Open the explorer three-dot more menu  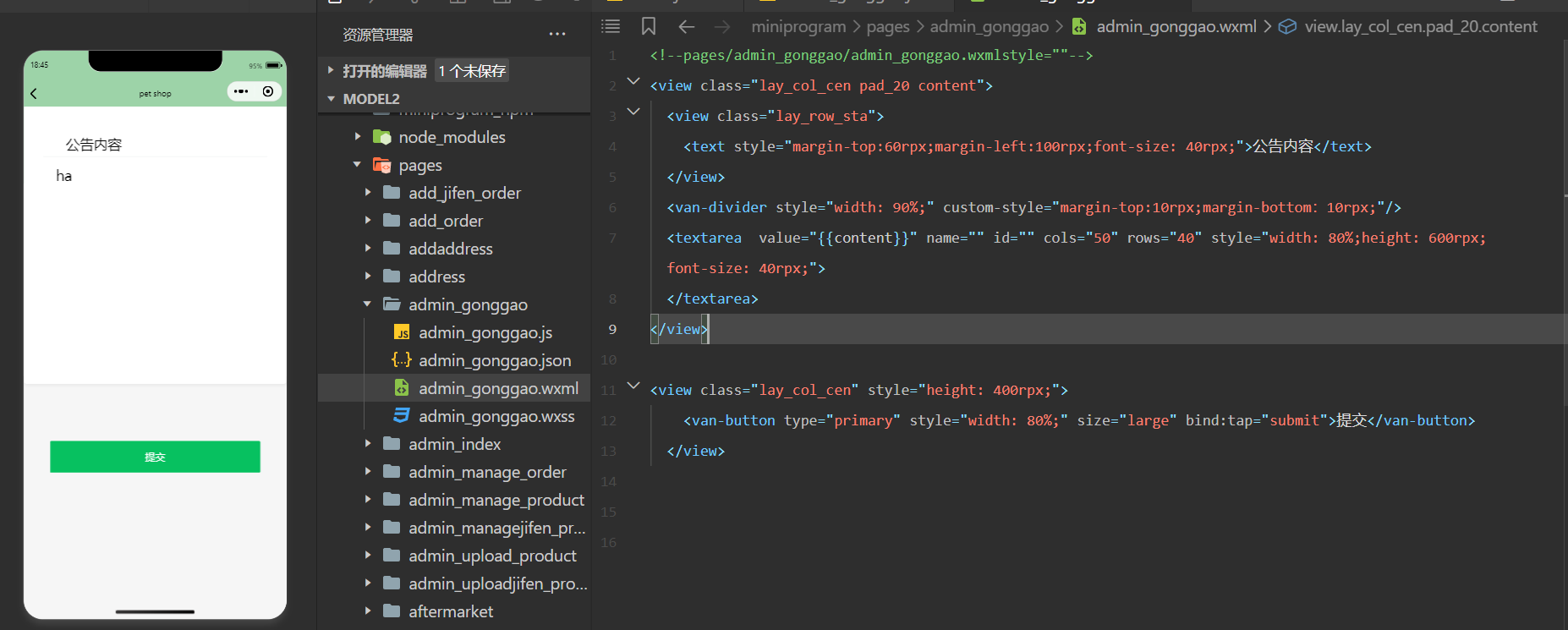tap(556, 35)
